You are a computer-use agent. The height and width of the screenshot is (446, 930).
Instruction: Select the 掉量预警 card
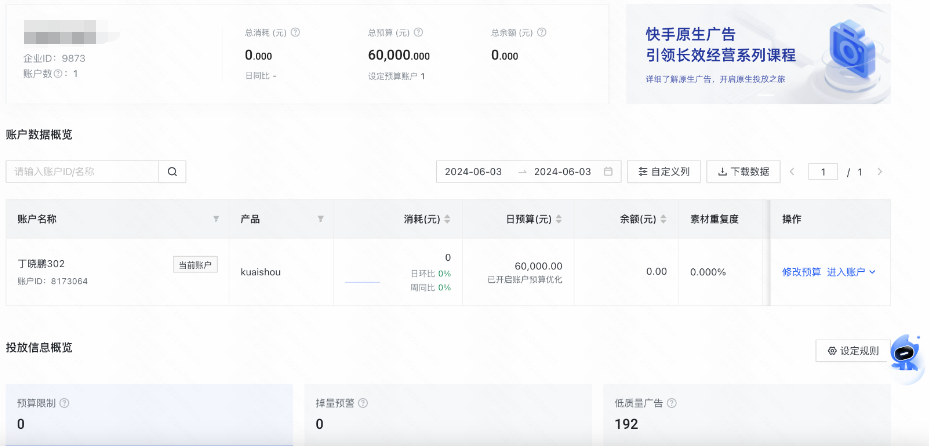[448, 415]
